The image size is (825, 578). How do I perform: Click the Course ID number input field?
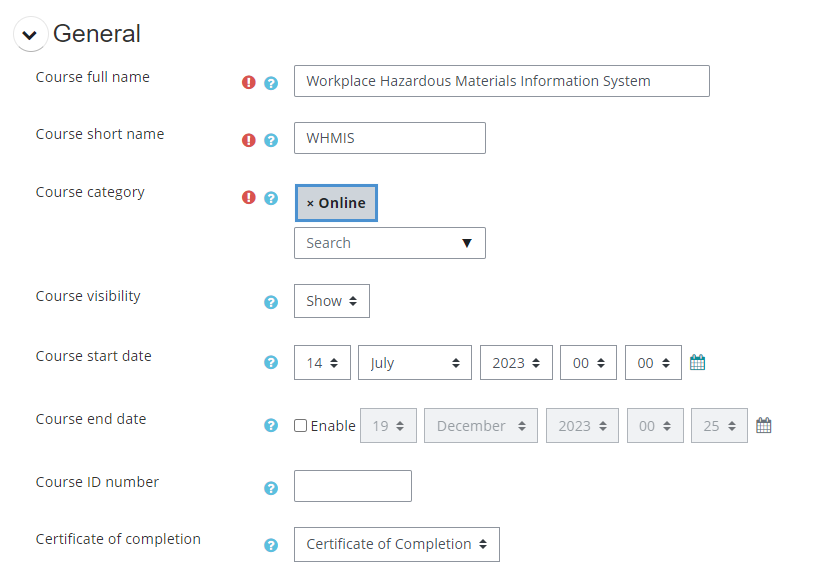352,486
